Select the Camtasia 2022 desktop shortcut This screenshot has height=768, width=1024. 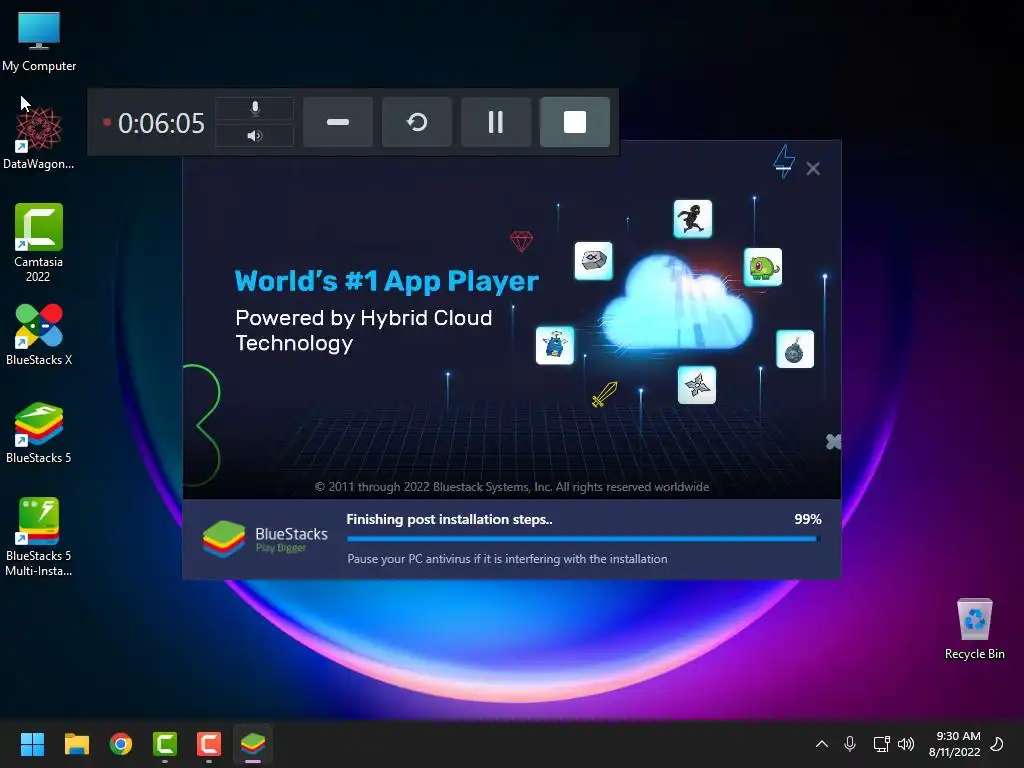(39, 242)
